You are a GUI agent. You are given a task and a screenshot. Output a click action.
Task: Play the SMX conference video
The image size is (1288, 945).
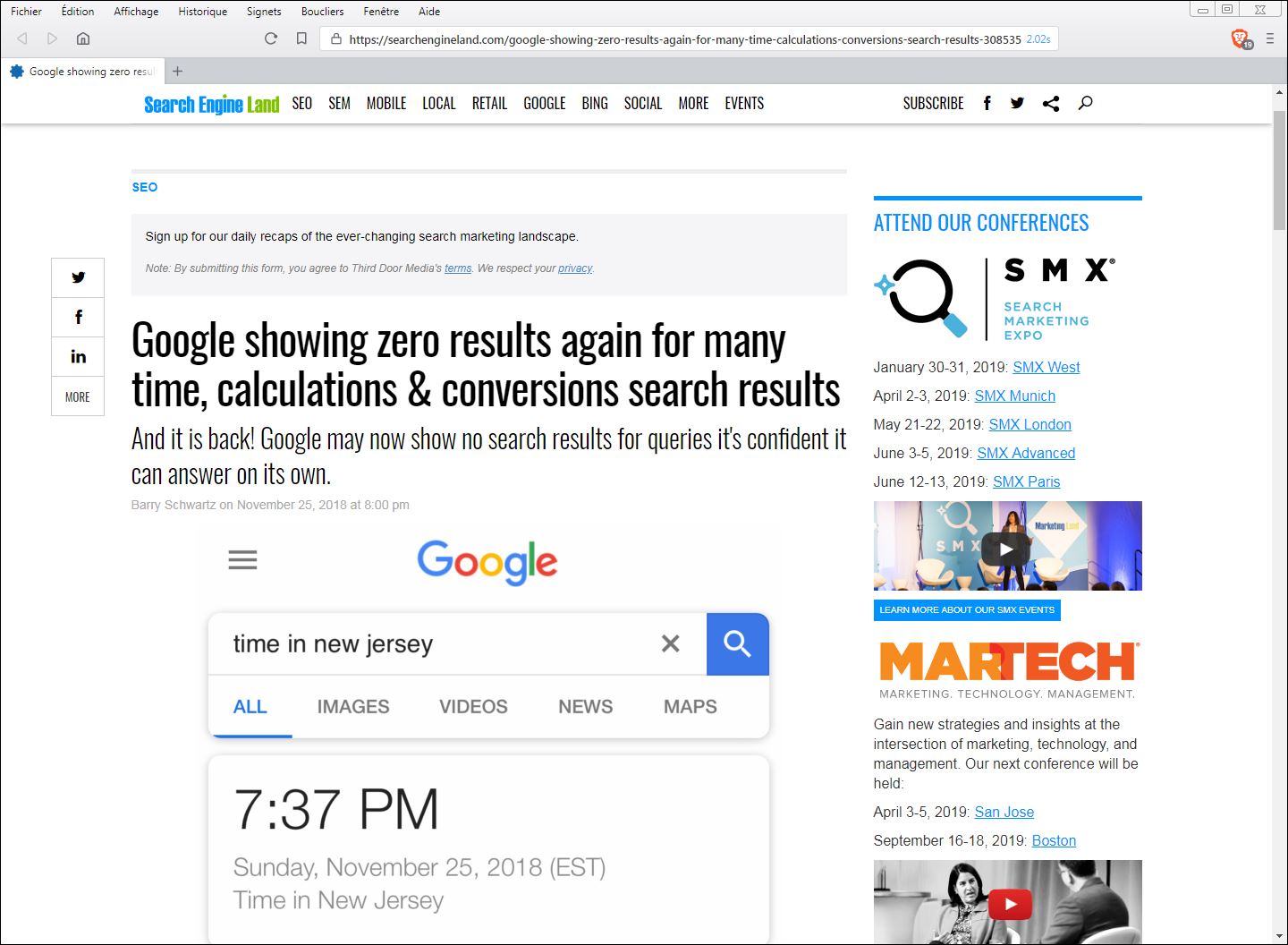coord(1007,549)
